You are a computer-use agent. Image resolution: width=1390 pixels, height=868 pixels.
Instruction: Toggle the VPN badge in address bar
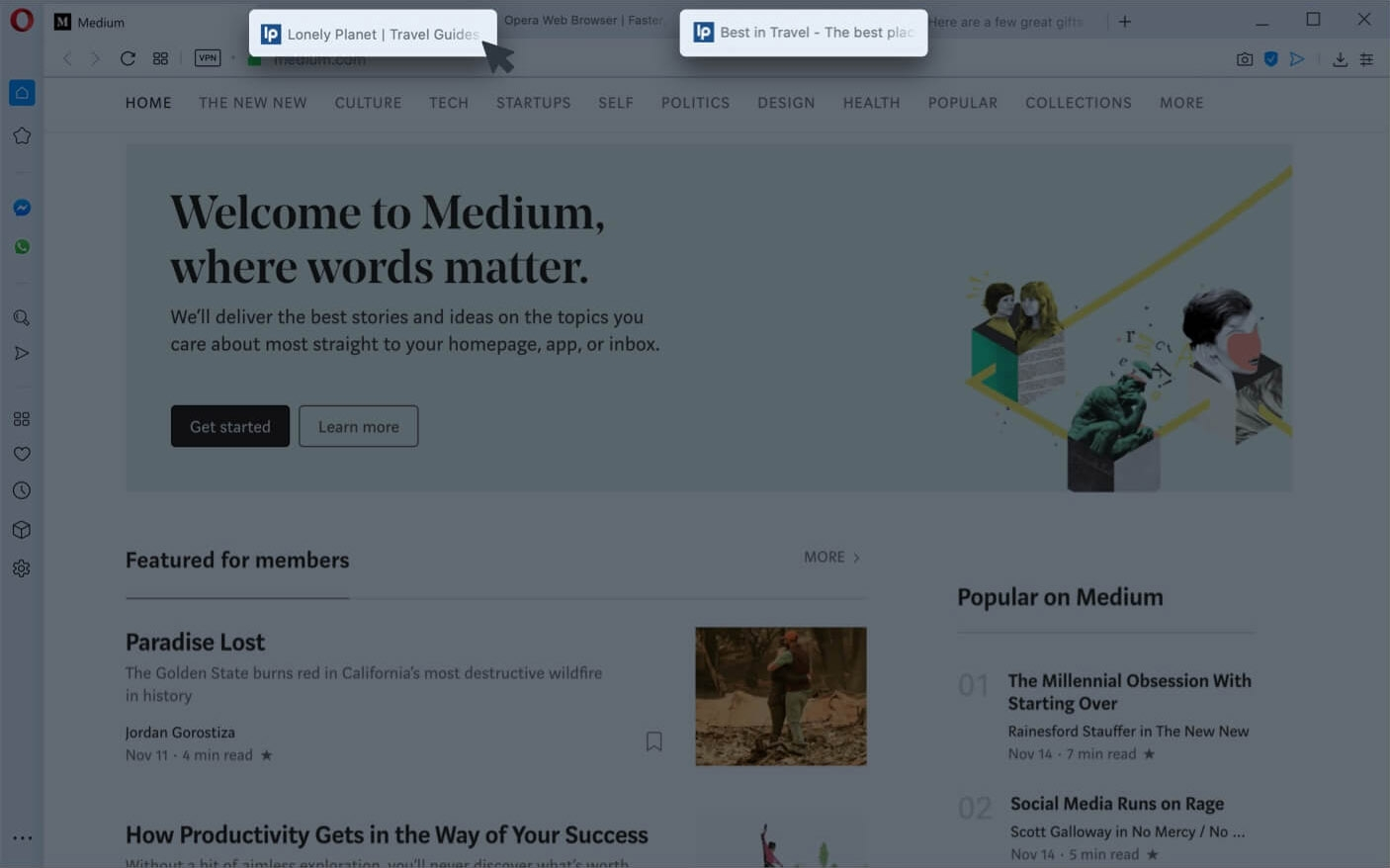(208, 58)
